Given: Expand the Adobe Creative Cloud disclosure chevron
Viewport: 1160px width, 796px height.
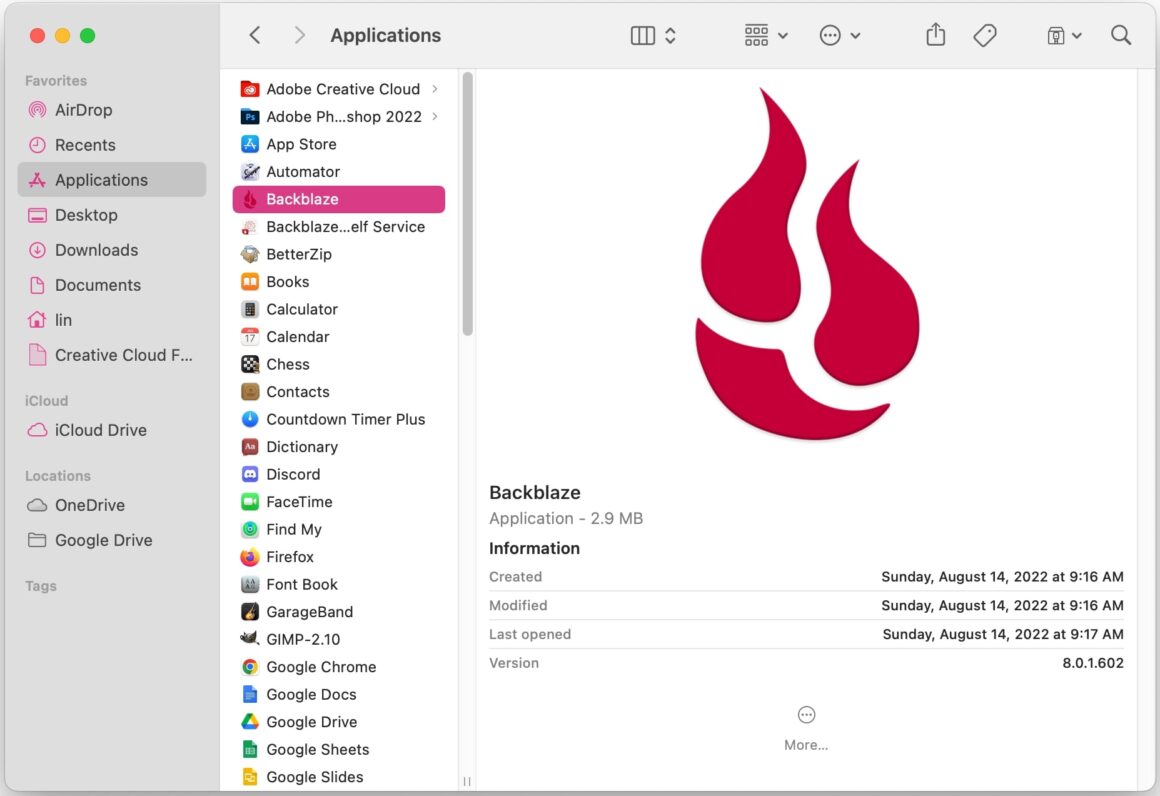Looking at the screenshot, I should point(433,88).
